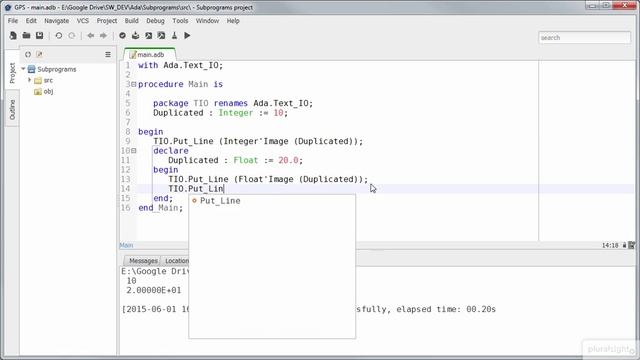Click line number 9 in the gutter
640x360 pixels.
pyautogui.click(x=128, y=141)
